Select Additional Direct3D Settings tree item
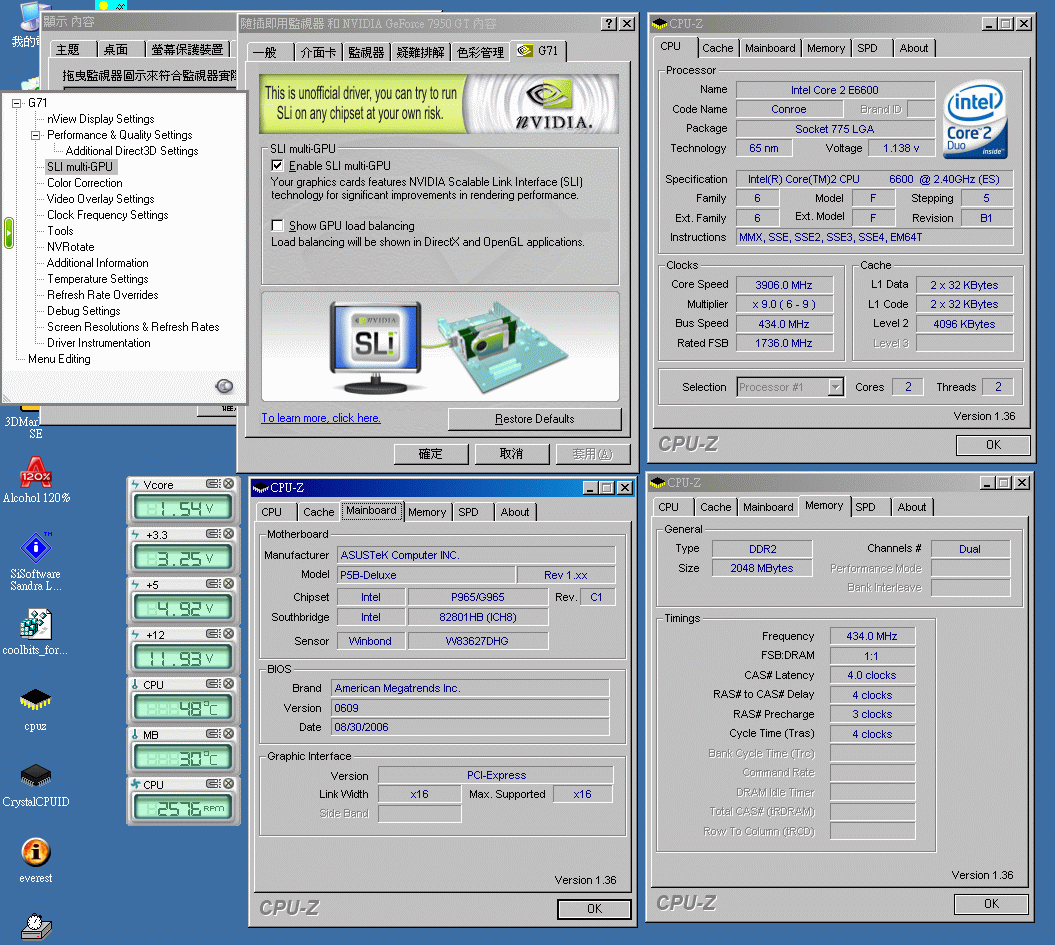The height and width of the screenshot is (945, 1055). pyautogui.click(x=132, y=151)
